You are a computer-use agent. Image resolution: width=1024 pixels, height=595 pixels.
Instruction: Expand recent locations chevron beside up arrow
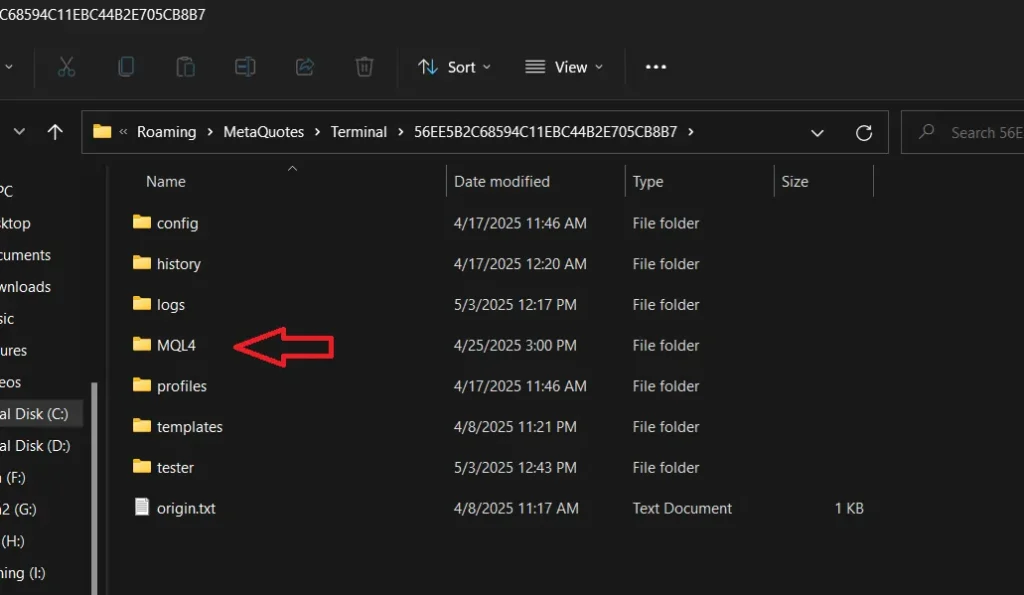pos(20,132)
